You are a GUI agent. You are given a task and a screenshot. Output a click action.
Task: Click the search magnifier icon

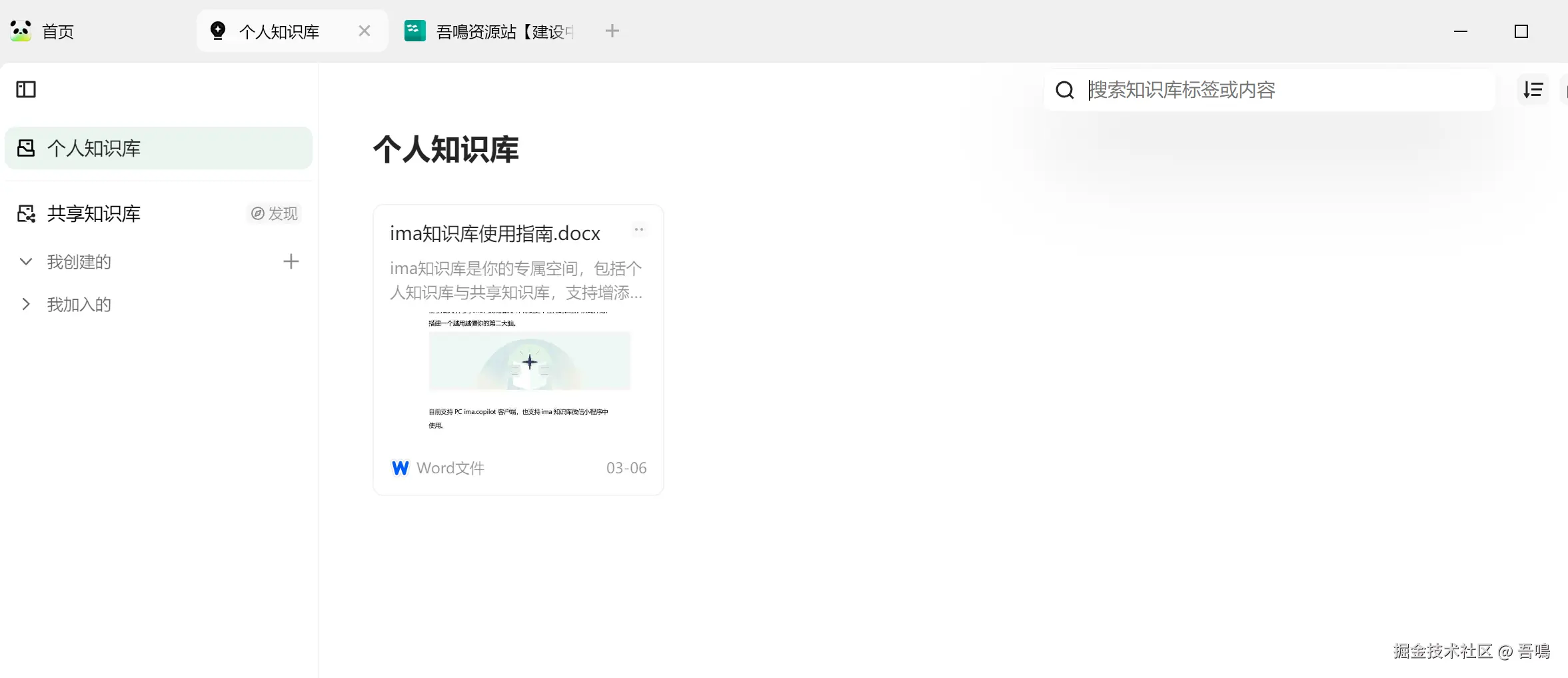[1065, 90]
